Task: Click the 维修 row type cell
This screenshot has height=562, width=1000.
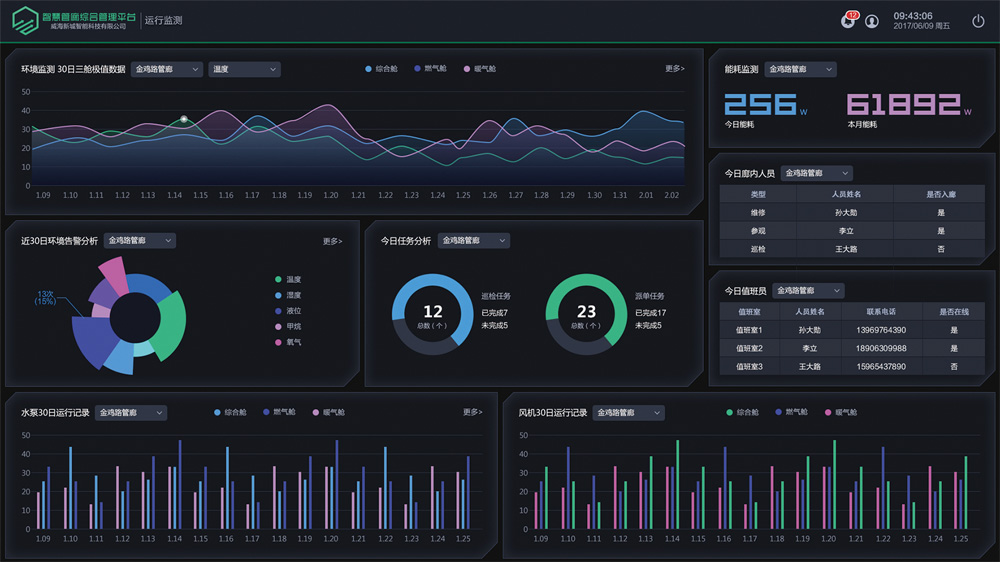Action: pyautogui.click(x=758, y=212)
